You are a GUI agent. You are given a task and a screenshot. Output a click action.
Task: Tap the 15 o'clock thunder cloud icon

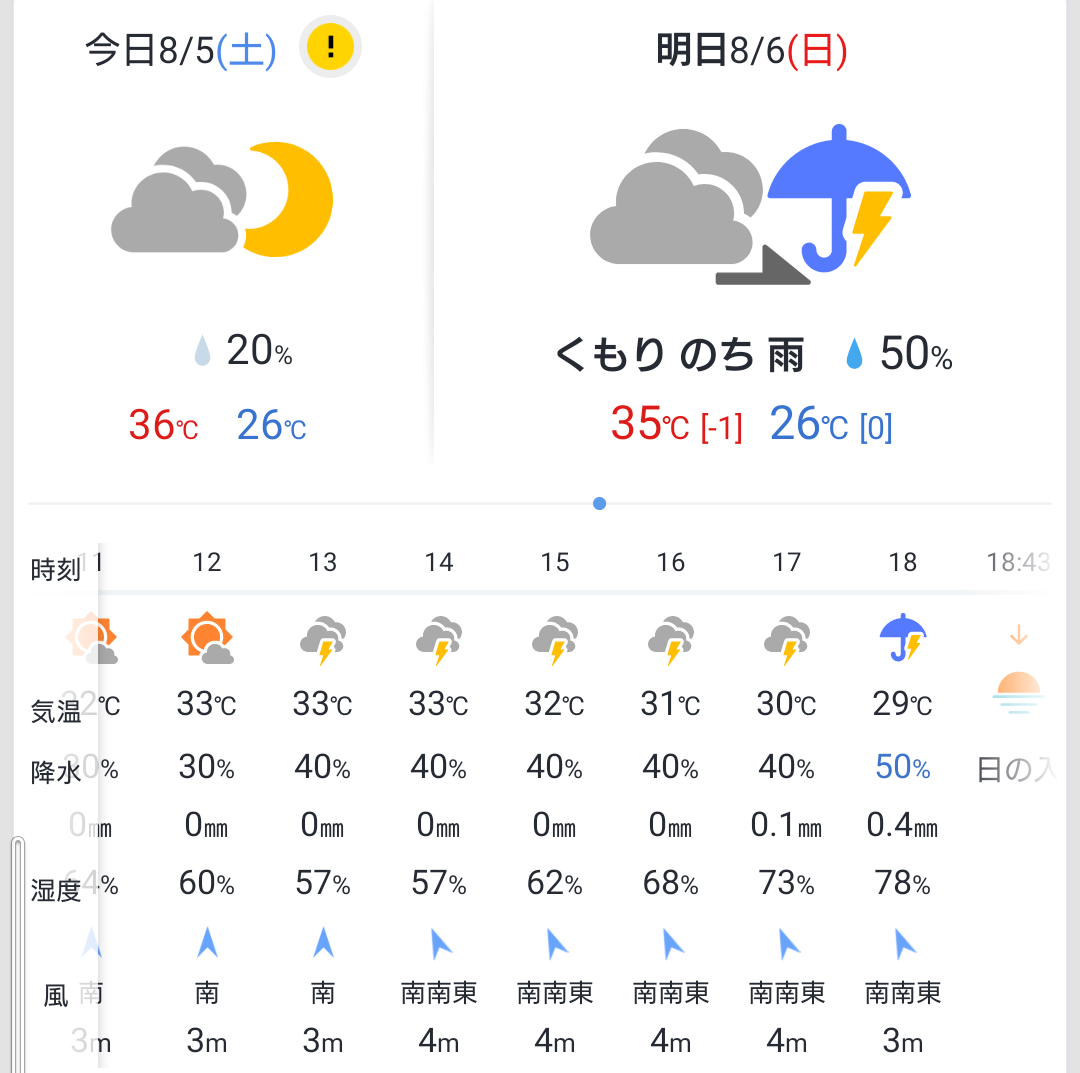[555, 640]
